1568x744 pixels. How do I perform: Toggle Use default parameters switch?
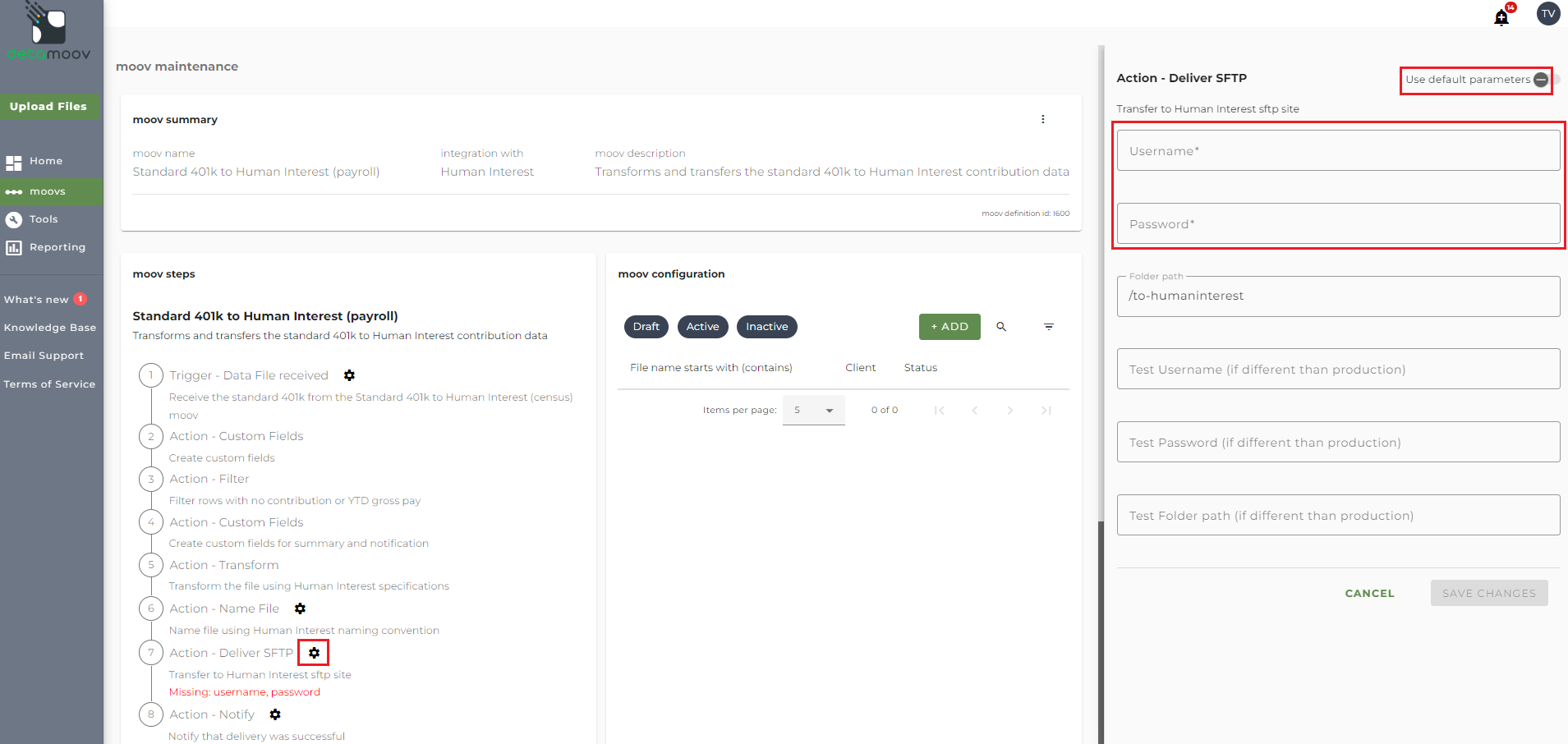1546,80
